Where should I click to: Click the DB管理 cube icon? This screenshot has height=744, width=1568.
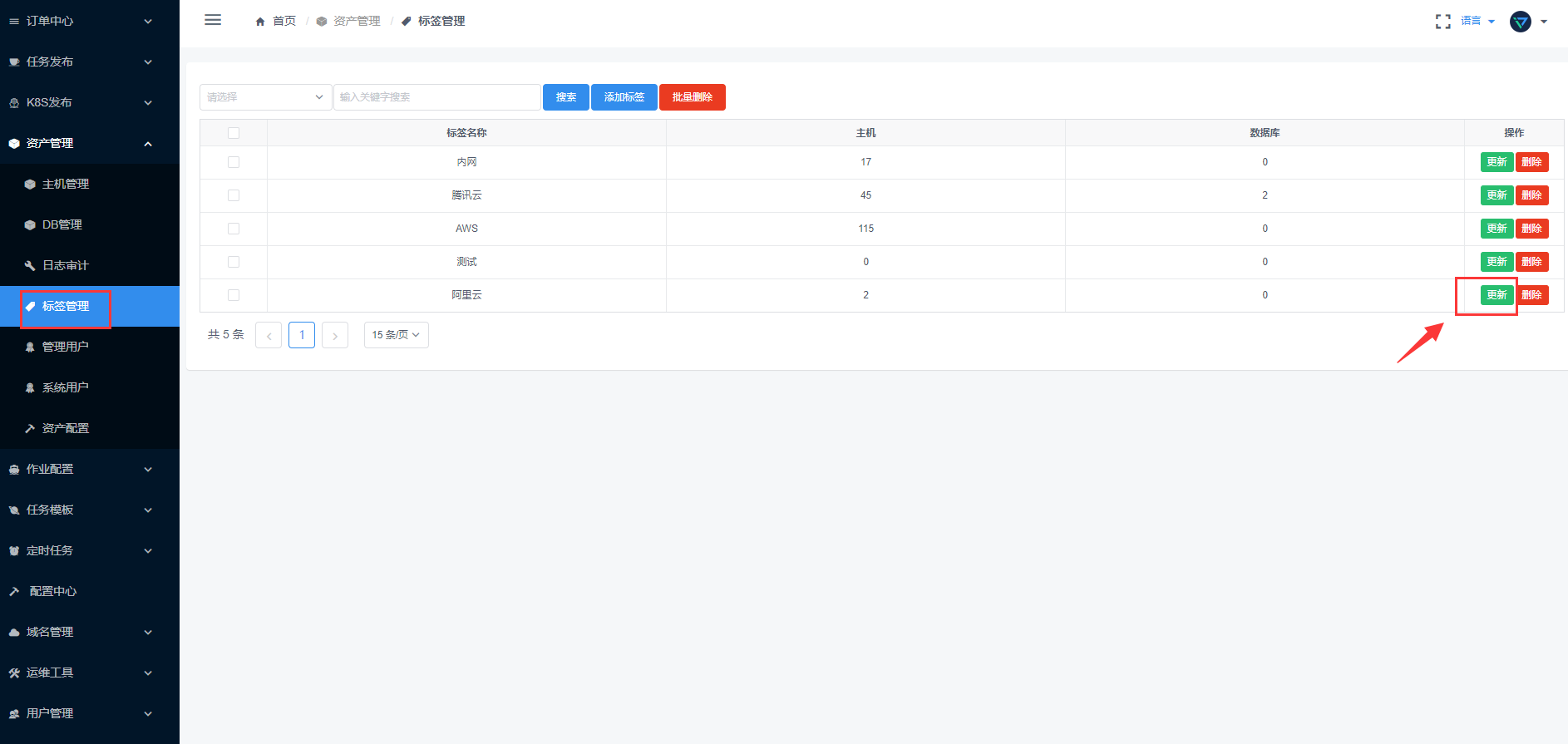(30, 225)
